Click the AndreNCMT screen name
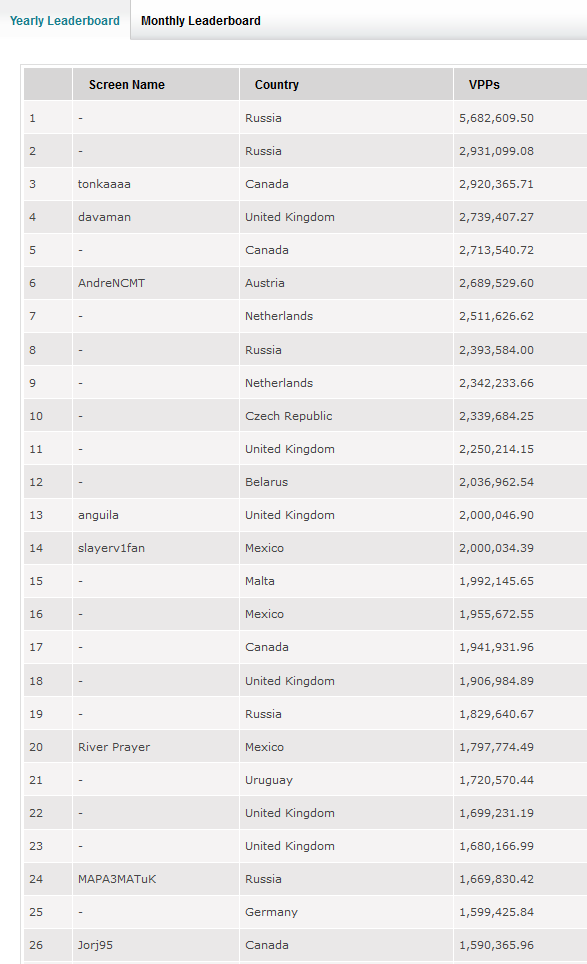The image size is (587, 964). (x=111, y=283)
